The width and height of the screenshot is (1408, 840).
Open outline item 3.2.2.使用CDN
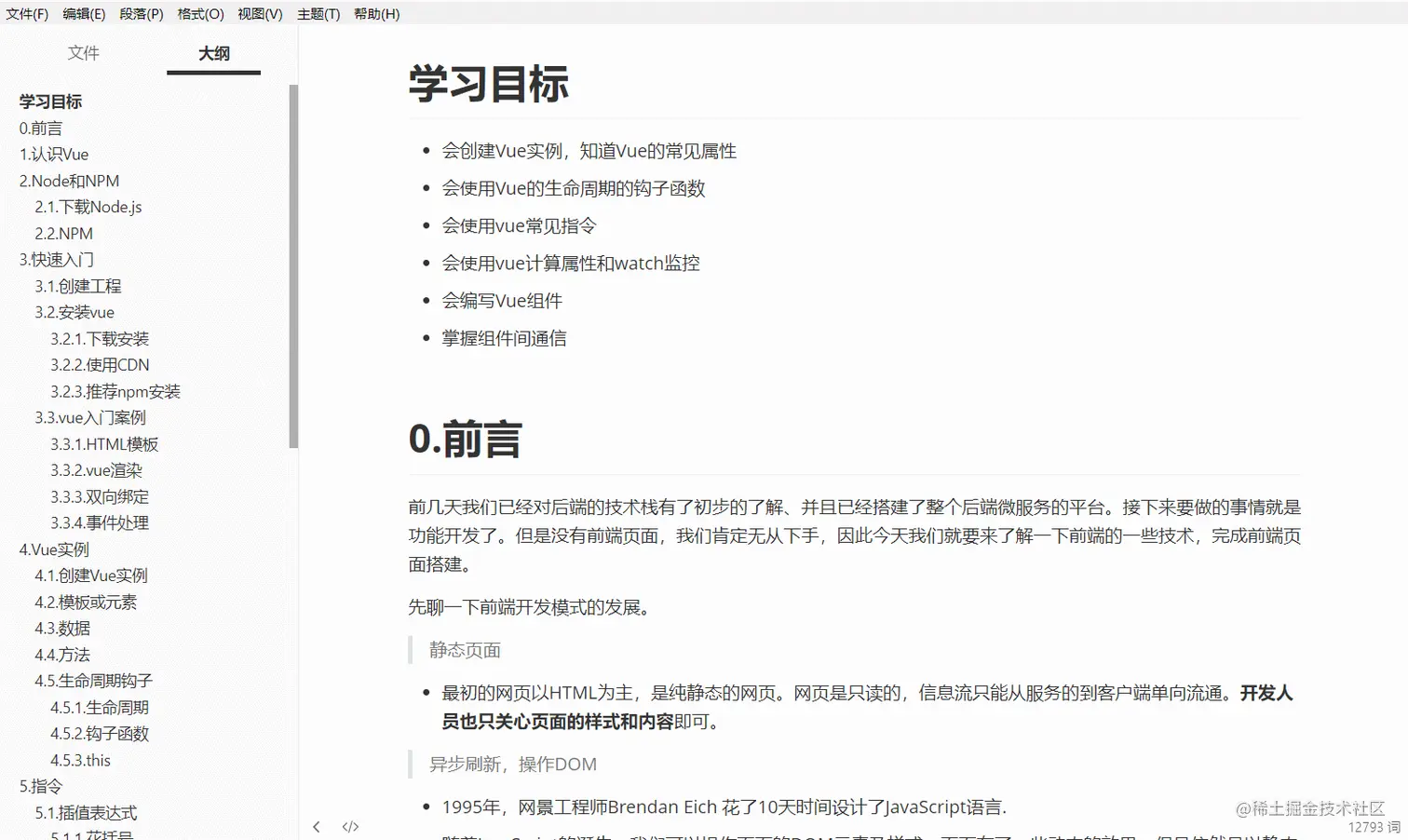pos(100,364)
